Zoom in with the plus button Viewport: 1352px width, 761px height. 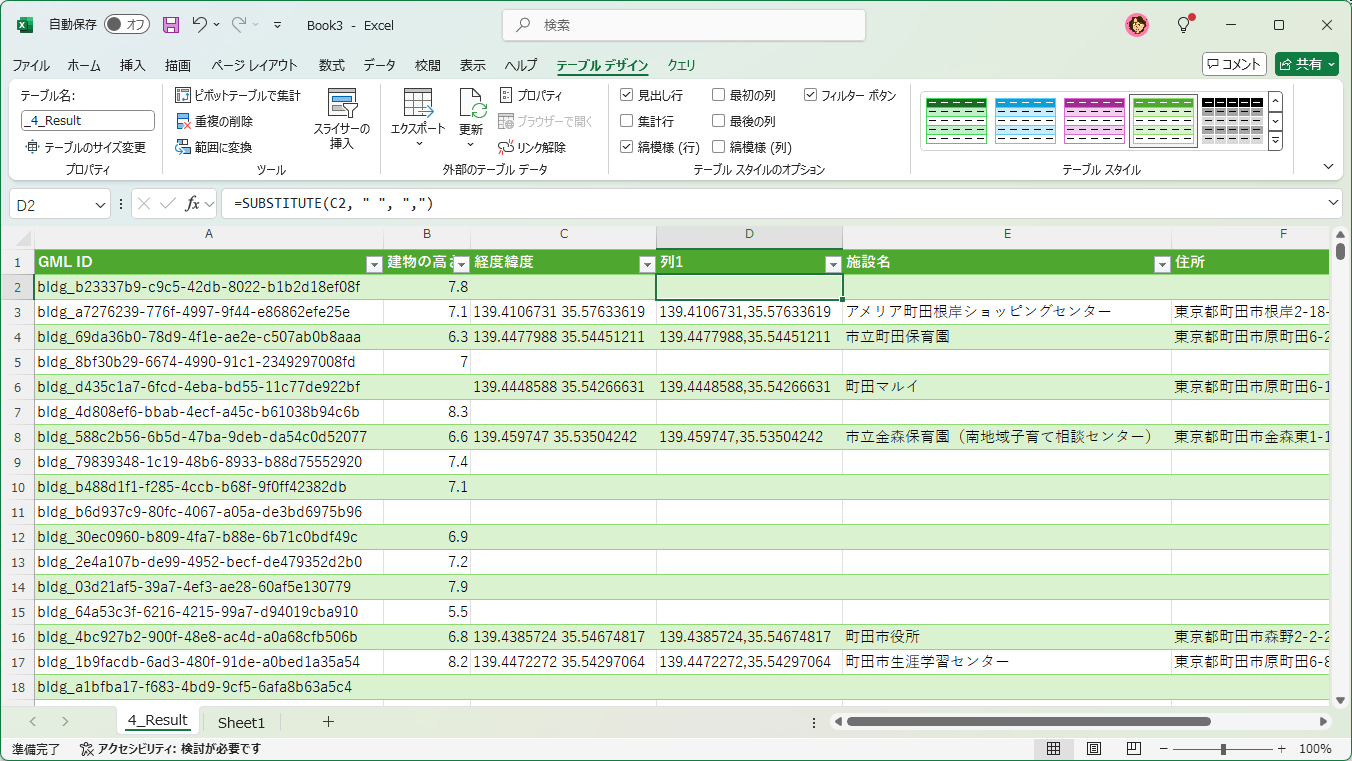tap(1282, 748)
